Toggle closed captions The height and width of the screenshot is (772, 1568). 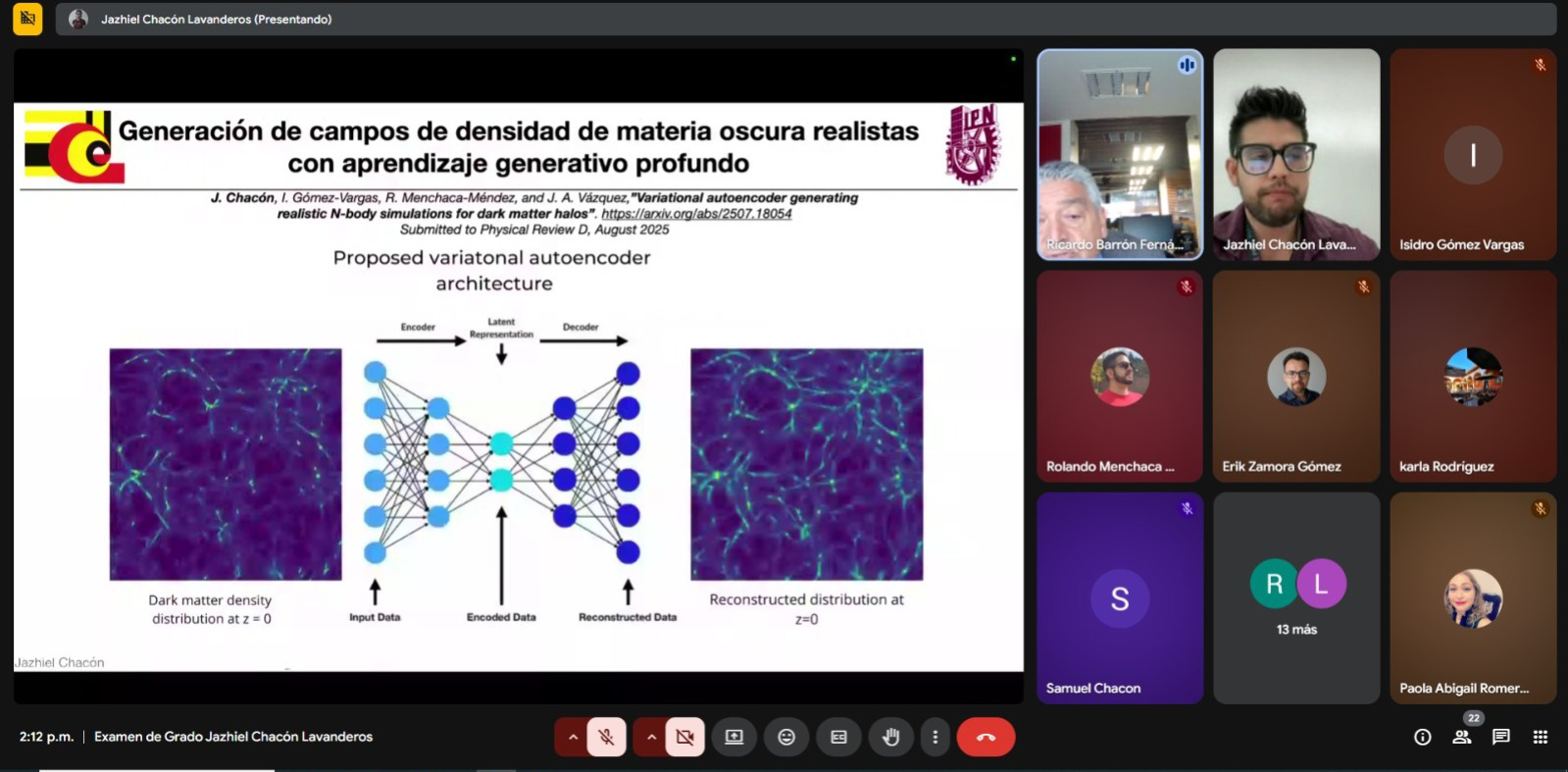point(838,737)
